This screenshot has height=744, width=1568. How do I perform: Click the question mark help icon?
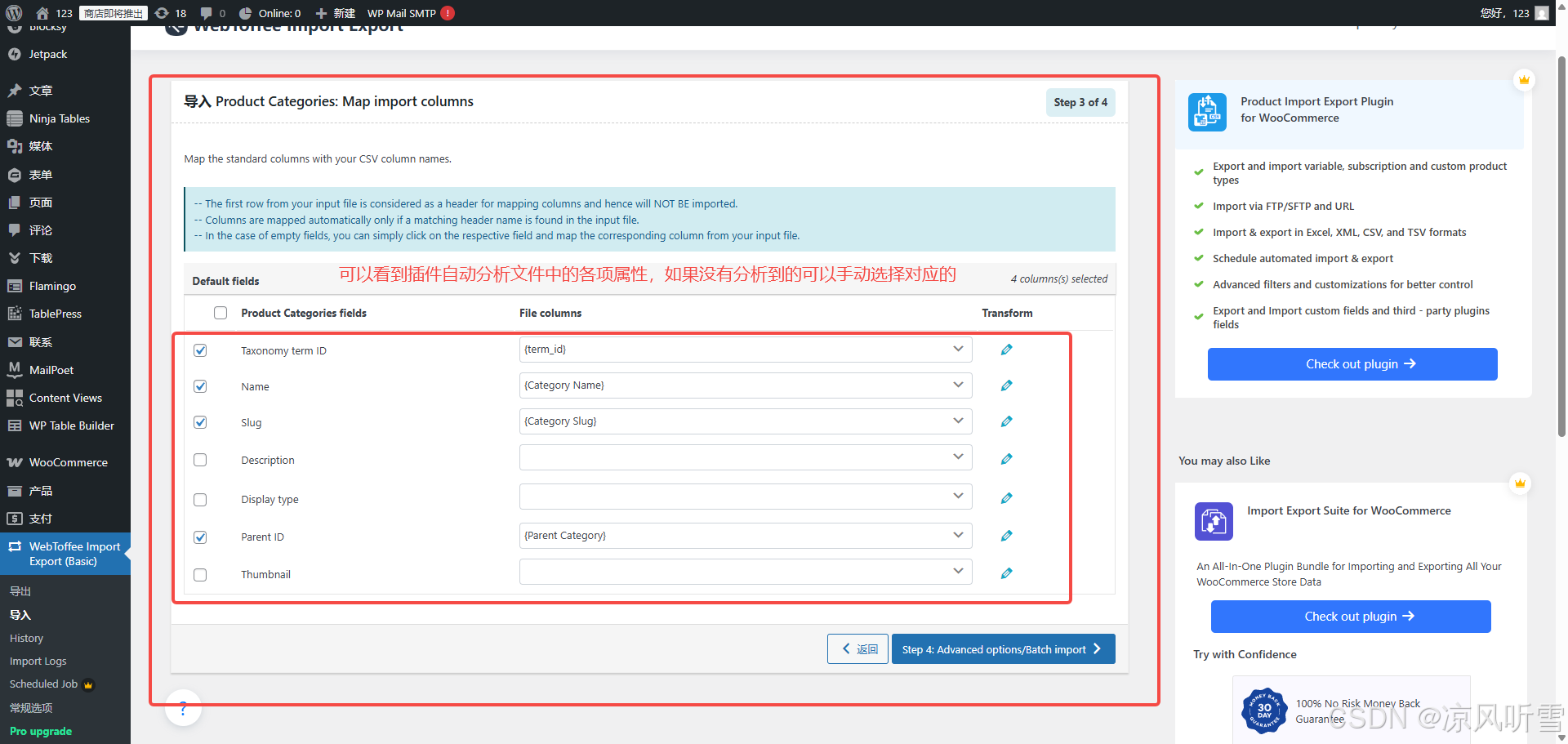point(183,708)
